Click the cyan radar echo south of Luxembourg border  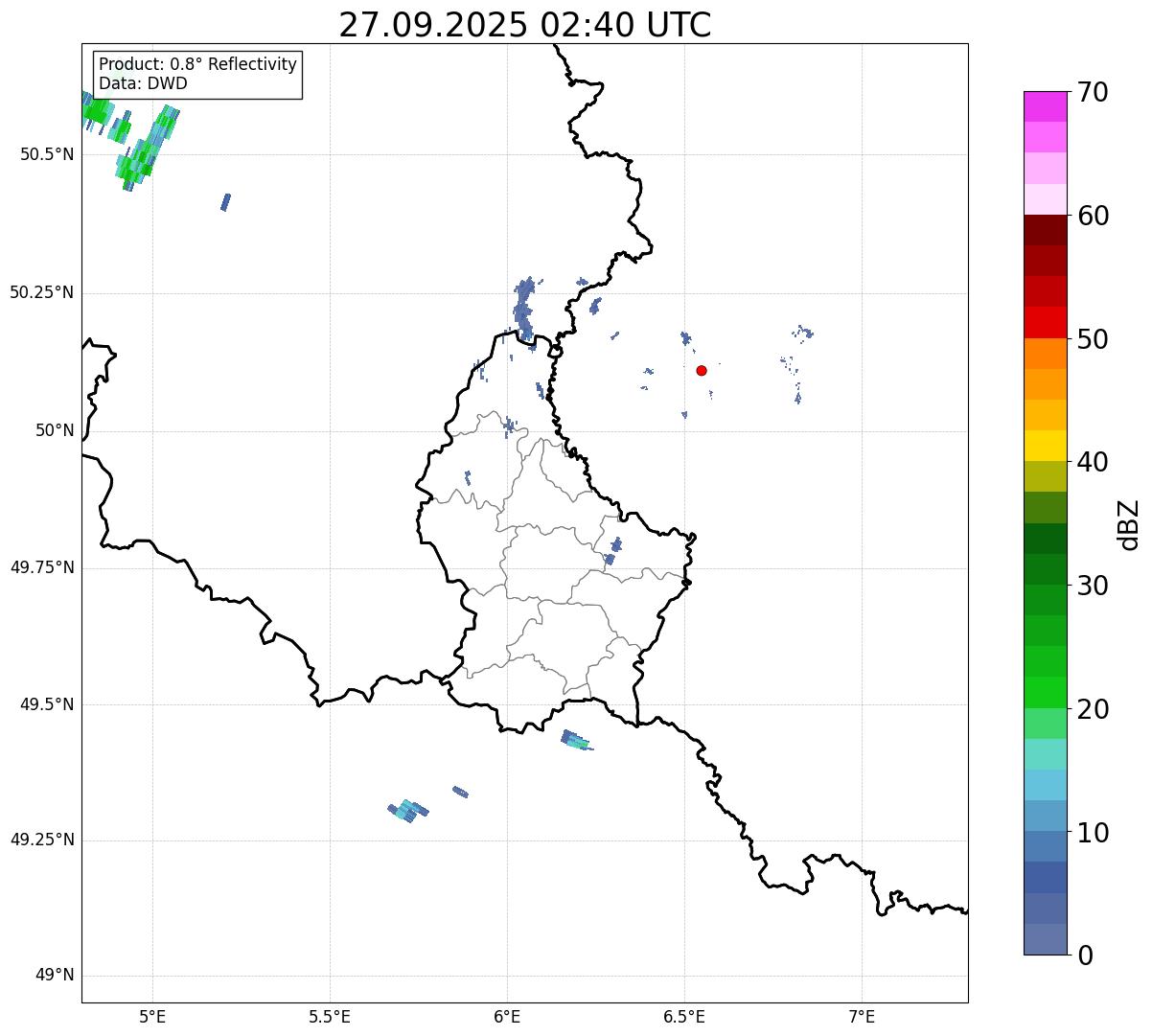point(576,740)
